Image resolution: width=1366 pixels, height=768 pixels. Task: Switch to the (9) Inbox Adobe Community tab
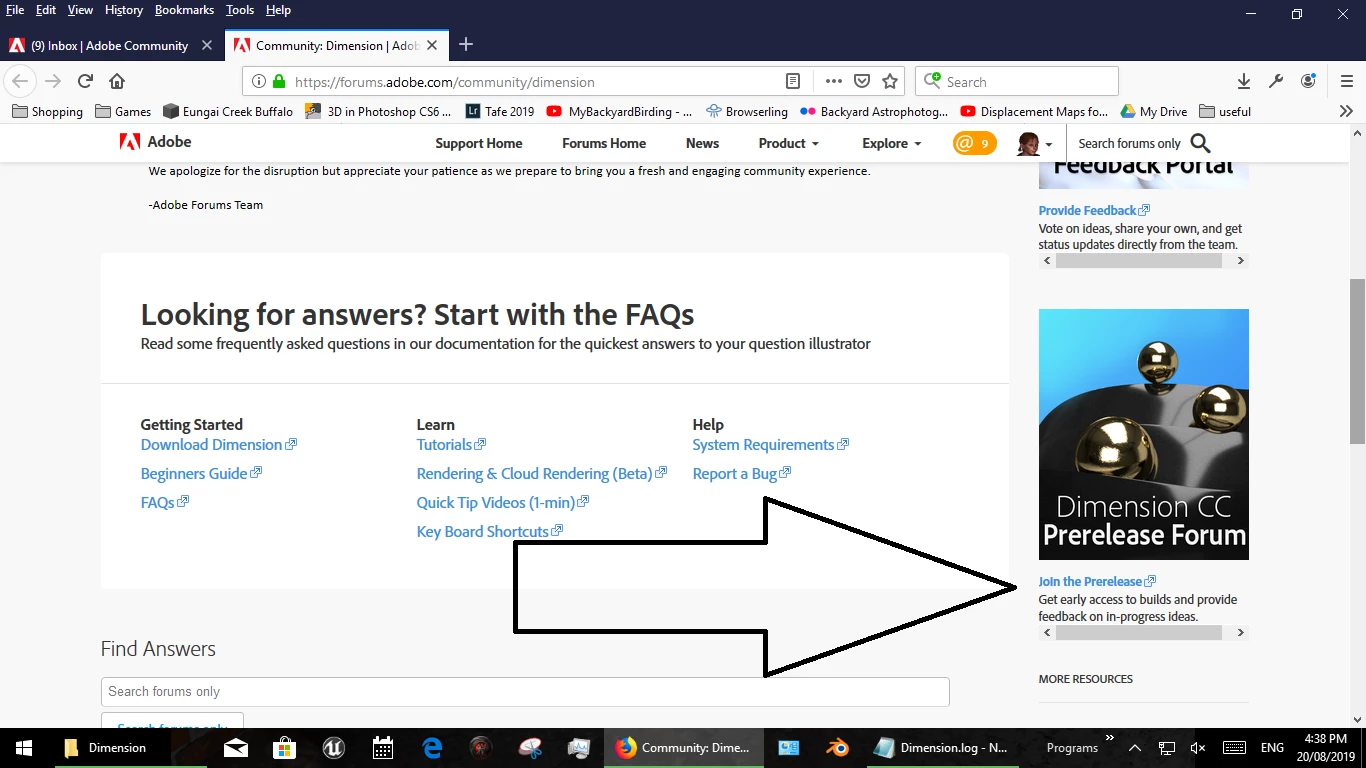111,45
